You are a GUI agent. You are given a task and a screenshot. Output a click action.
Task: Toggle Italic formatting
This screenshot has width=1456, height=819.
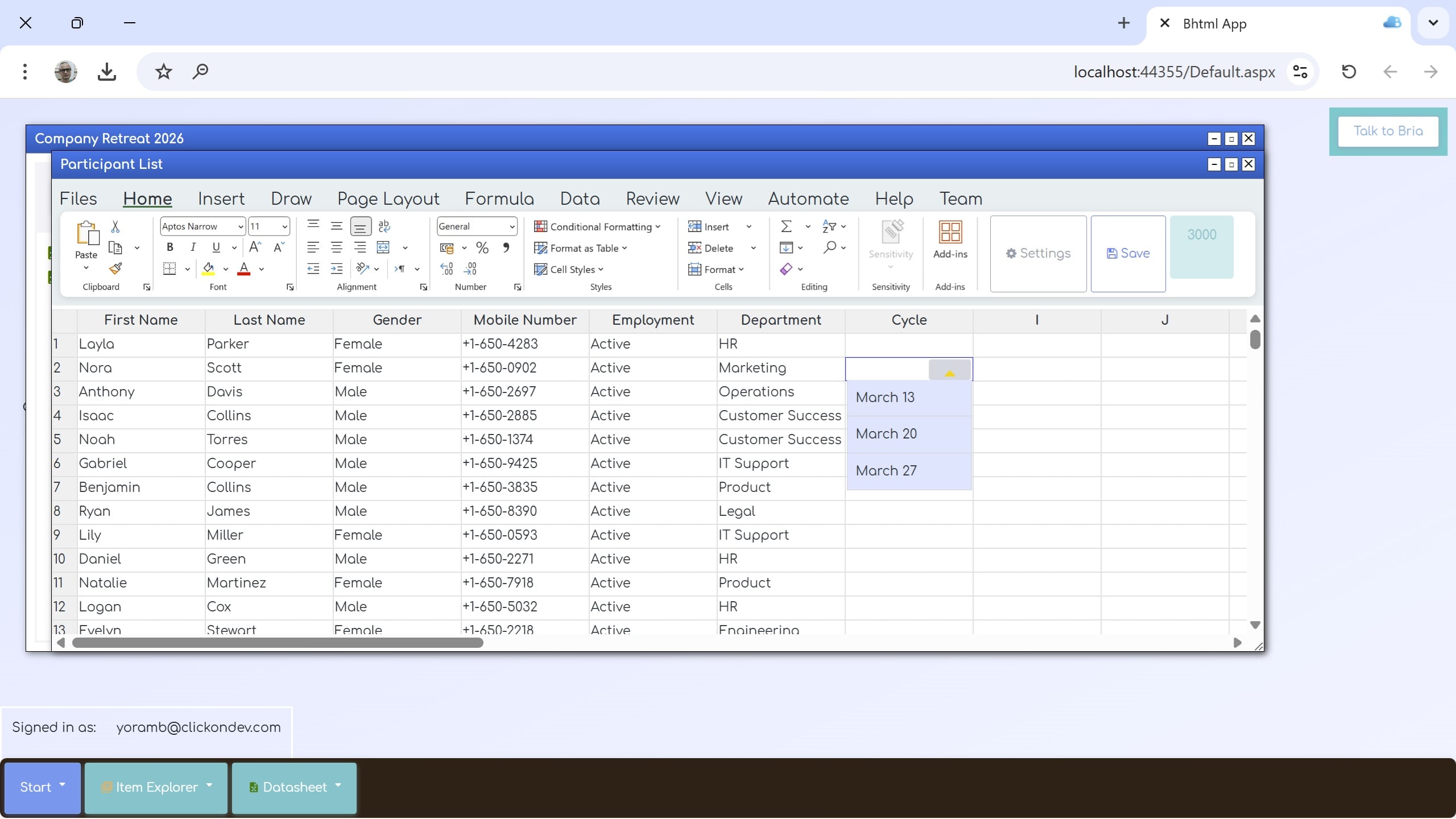(193, 247)
